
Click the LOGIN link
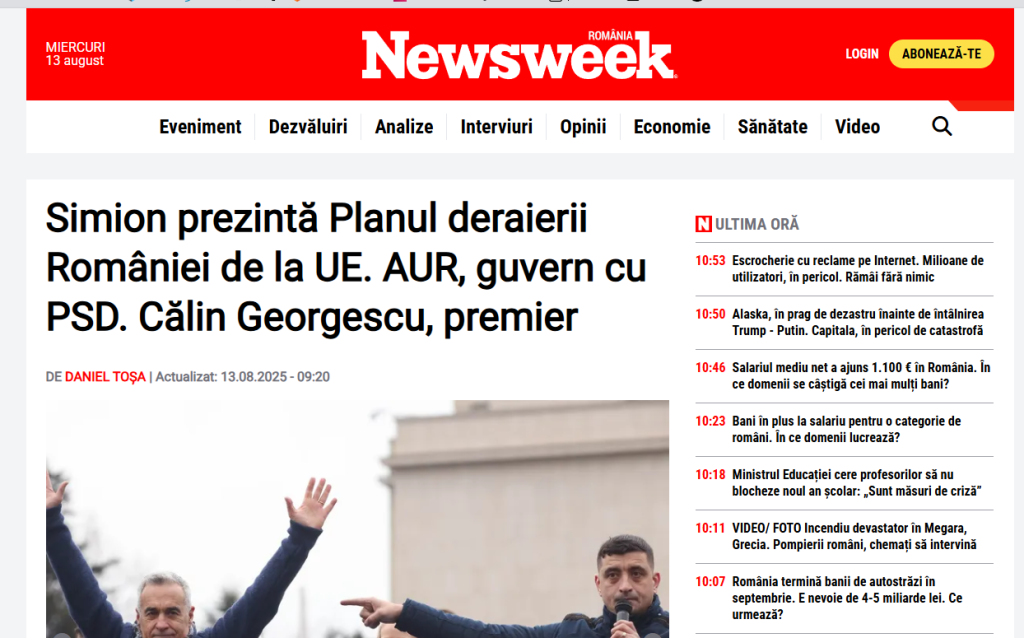click(x=861, y=54)
